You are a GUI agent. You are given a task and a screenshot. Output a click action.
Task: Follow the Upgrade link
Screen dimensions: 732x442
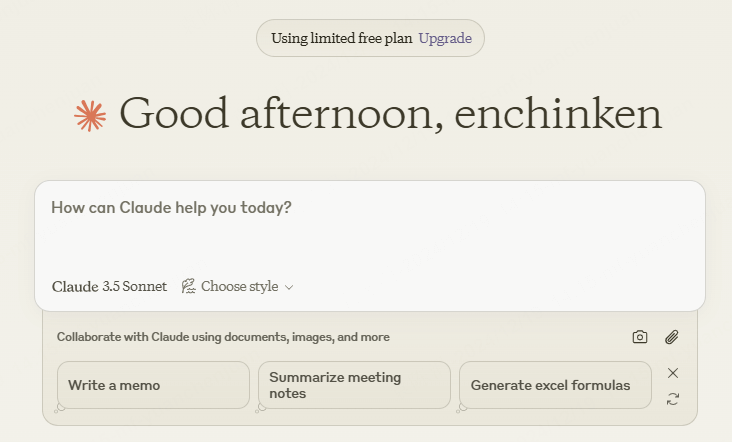[445, 38]
